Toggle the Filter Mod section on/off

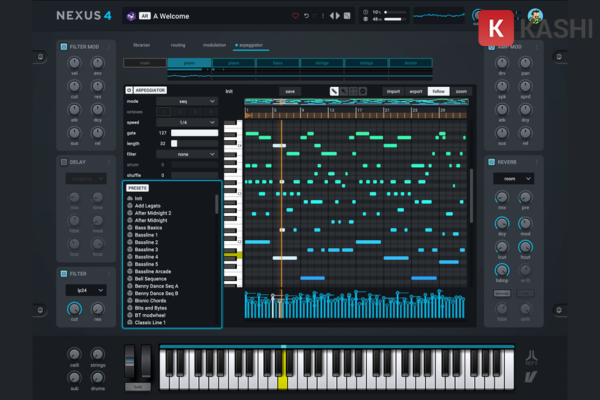[x=63, y=47]
